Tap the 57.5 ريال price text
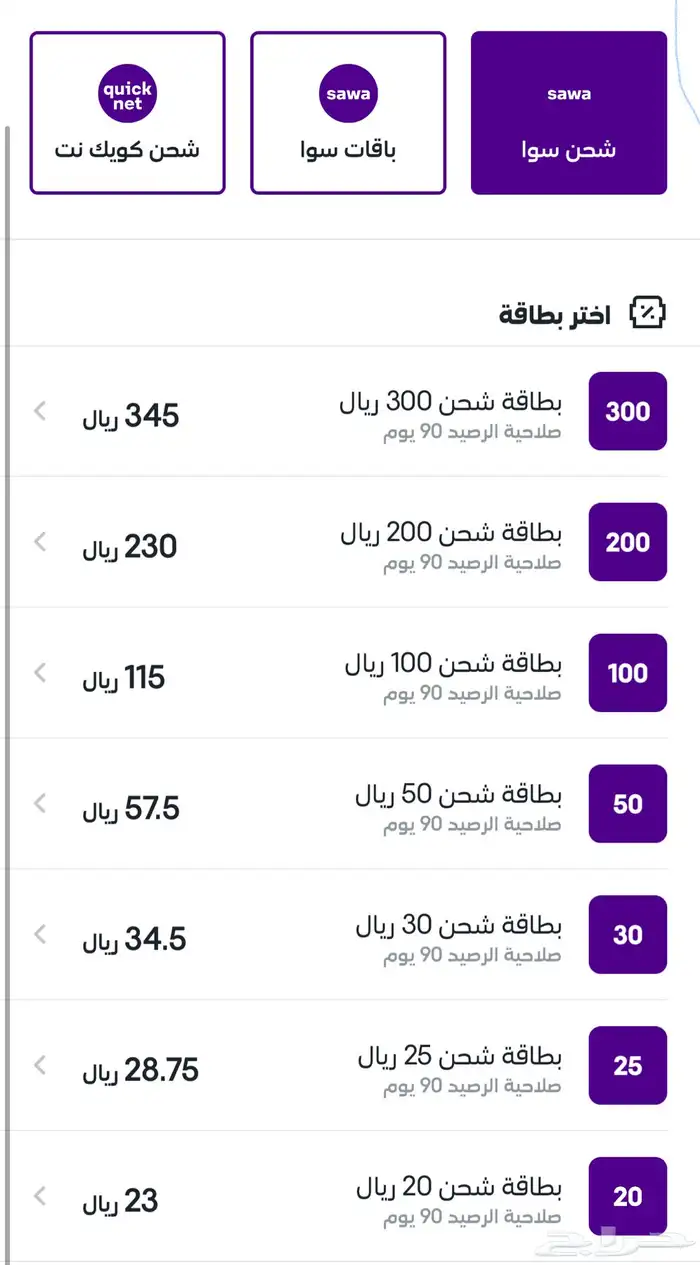The image size is (700, 1265). (x=130, y=806)
